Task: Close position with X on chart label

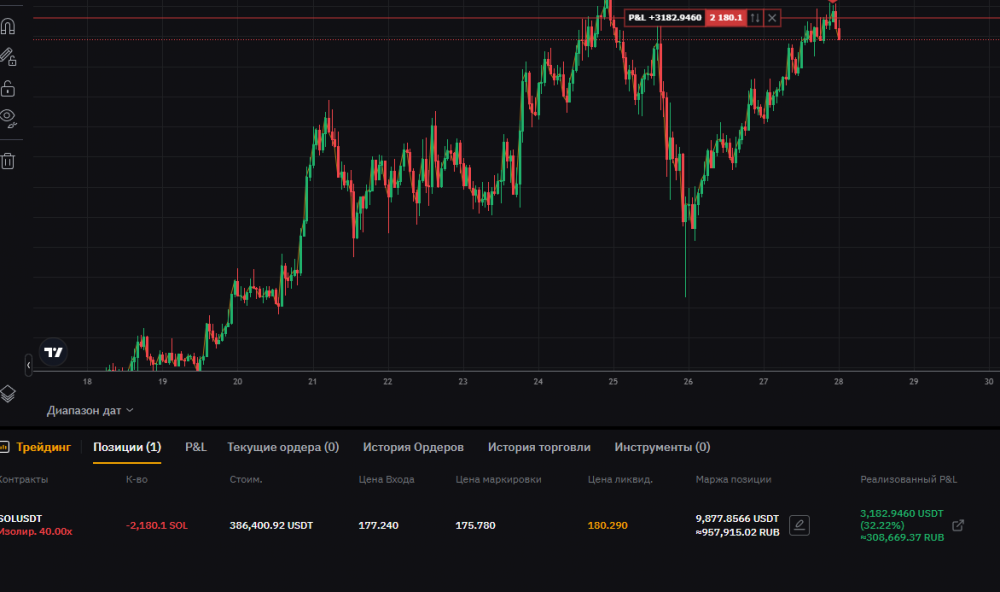Action: 772,18
